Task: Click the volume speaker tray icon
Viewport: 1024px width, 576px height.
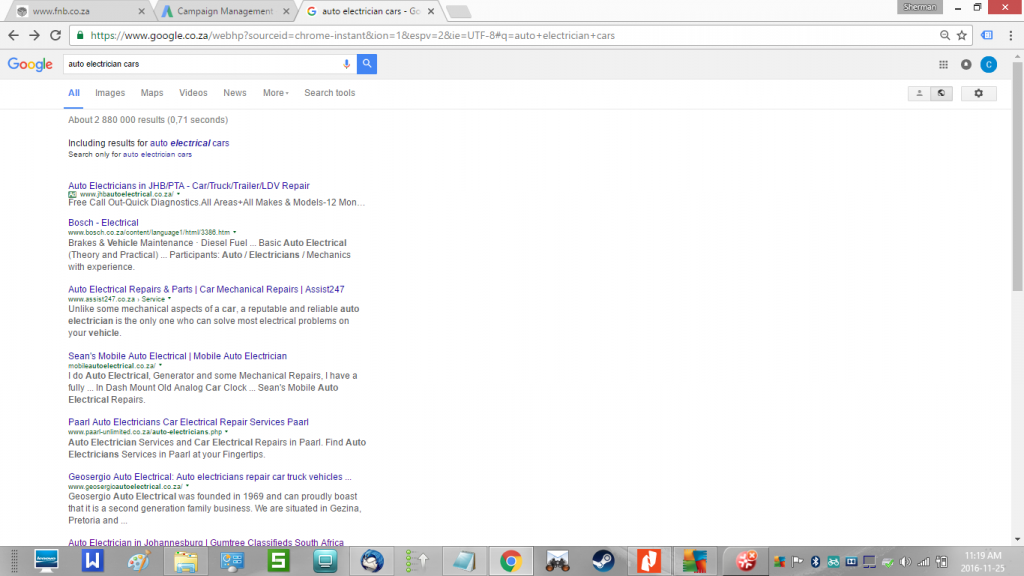Action: click(905, 562)
